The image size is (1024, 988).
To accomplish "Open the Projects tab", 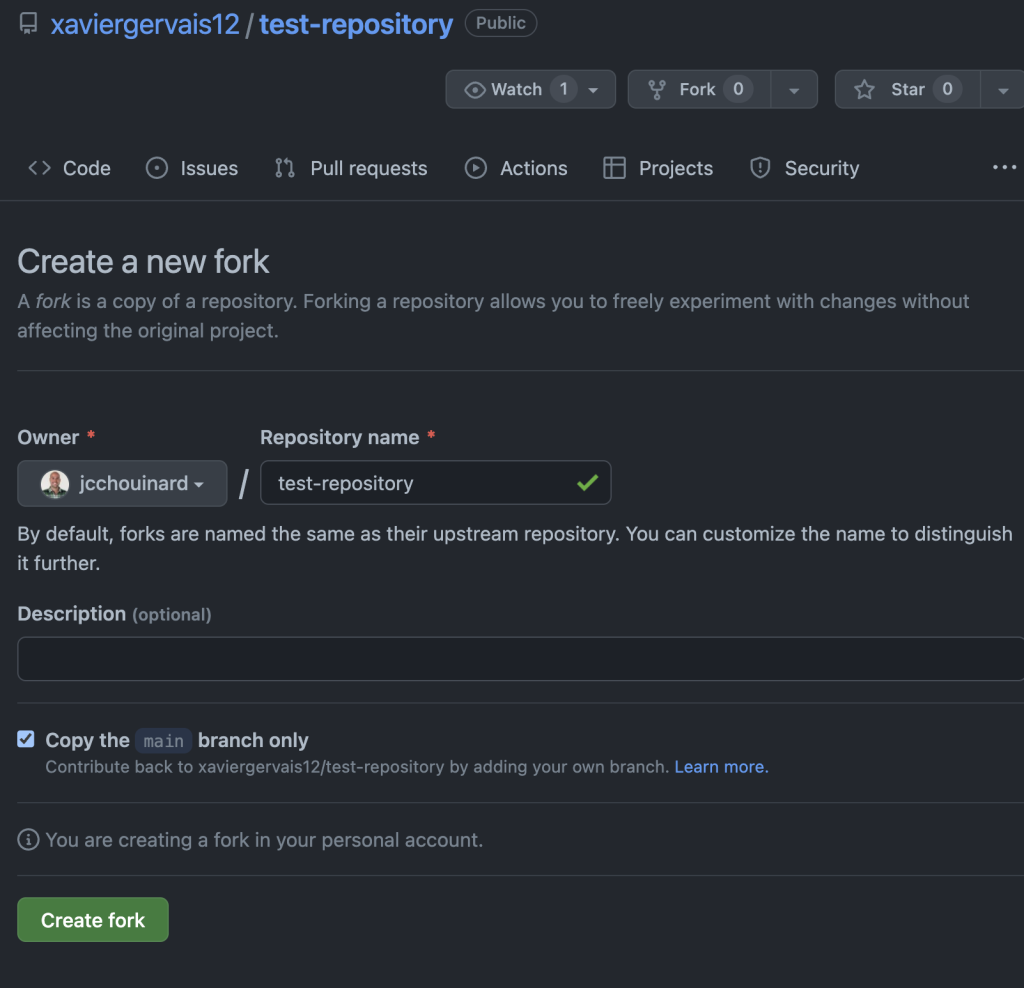I will click(x=658, y=168).
